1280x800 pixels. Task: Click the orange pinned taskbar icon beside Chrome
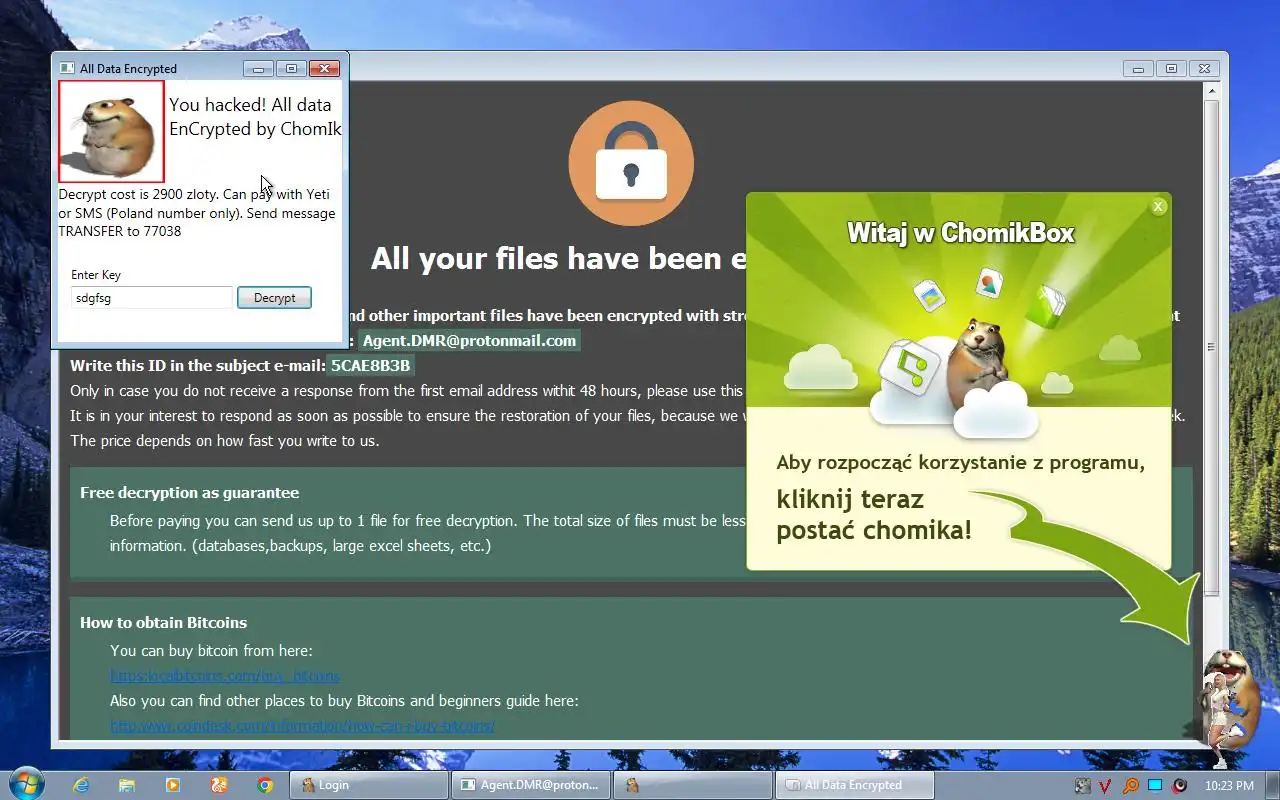219,785
